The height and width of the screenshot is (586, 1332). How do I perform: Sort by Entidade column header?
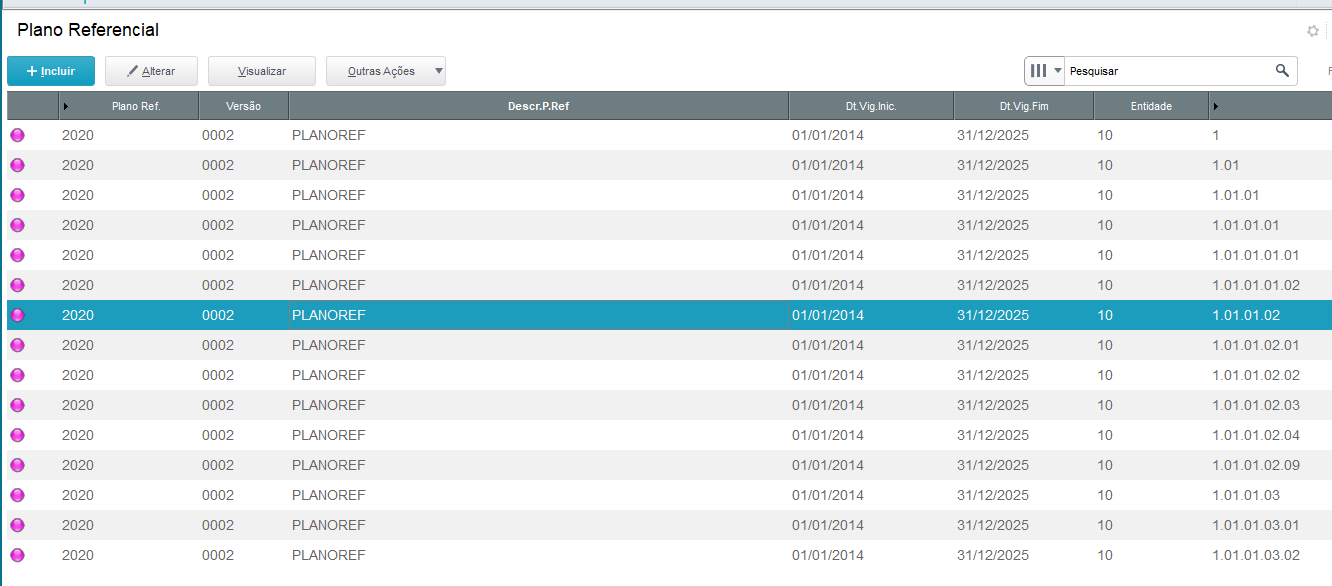tap(1151, 106)
